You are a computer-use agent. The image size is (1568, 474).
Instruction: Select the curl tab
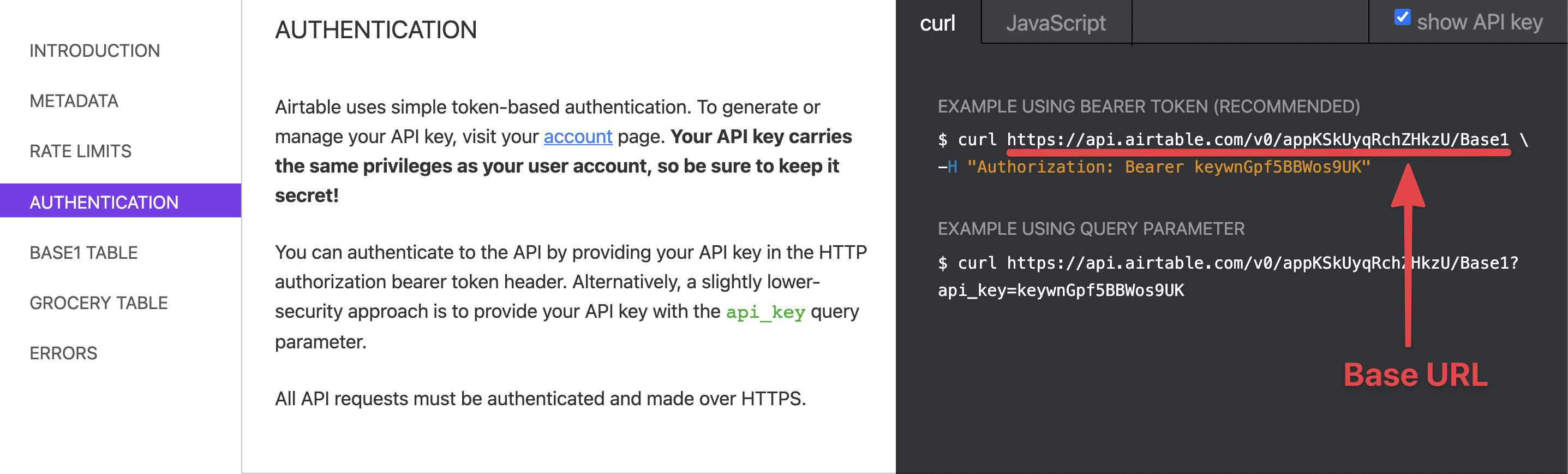click(x=938, y=22)
